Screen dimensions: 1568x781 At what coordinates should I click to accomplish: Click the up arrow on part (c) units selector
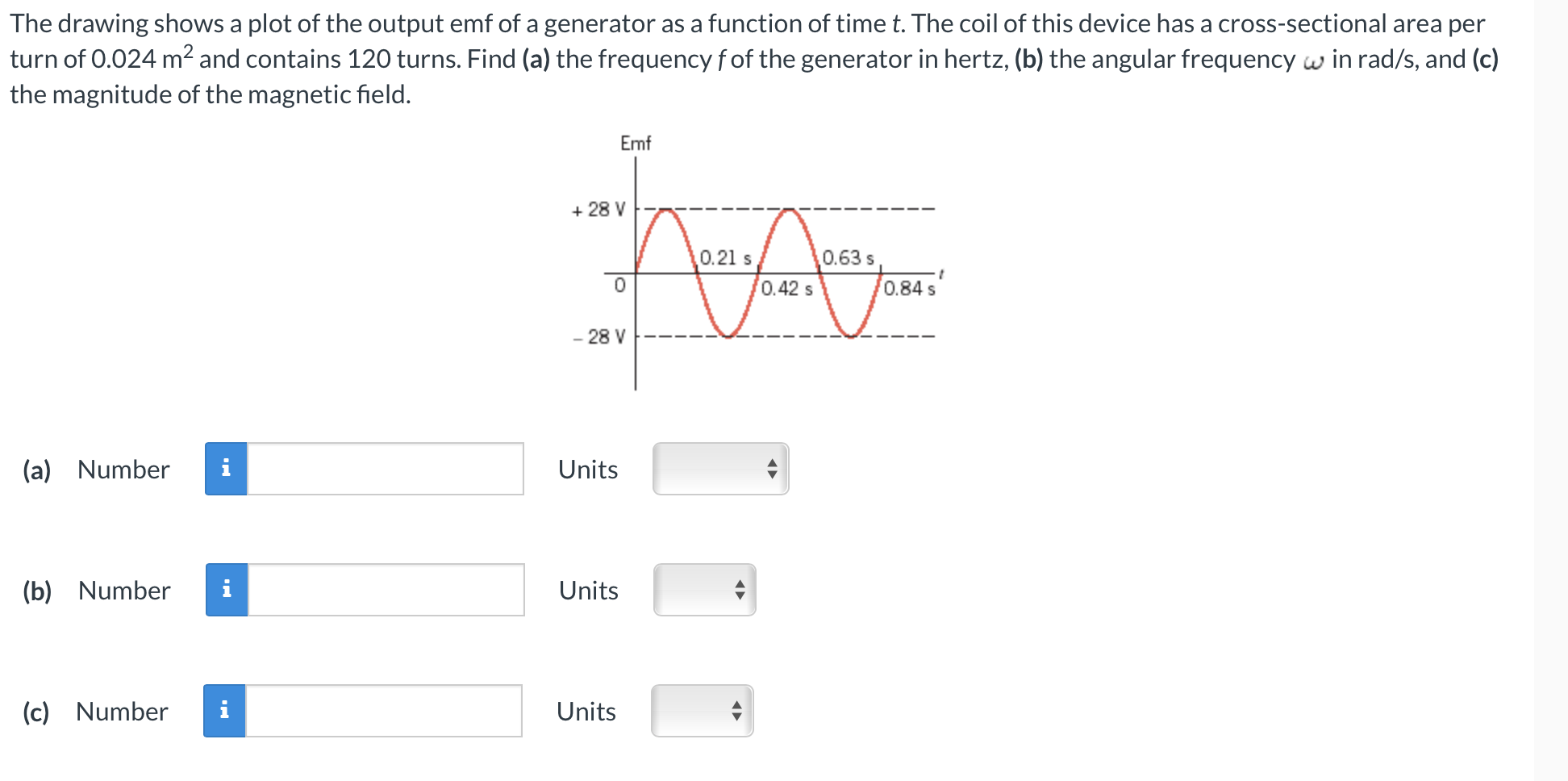coord(736,705)
